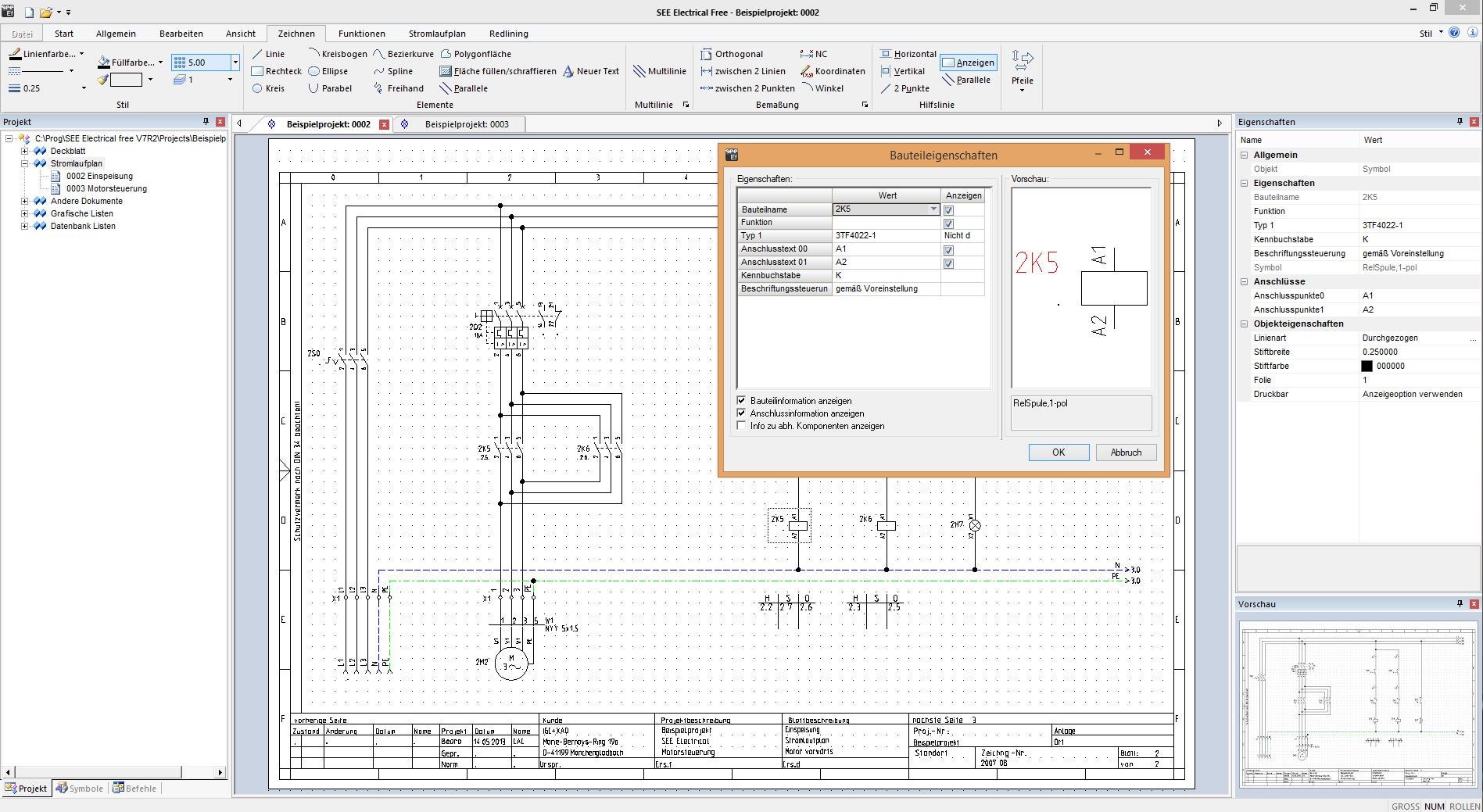The image size is (1483, 812).
Task: Untick Anschlussinformation anzeigen checkbox
Action: (742, 413)
